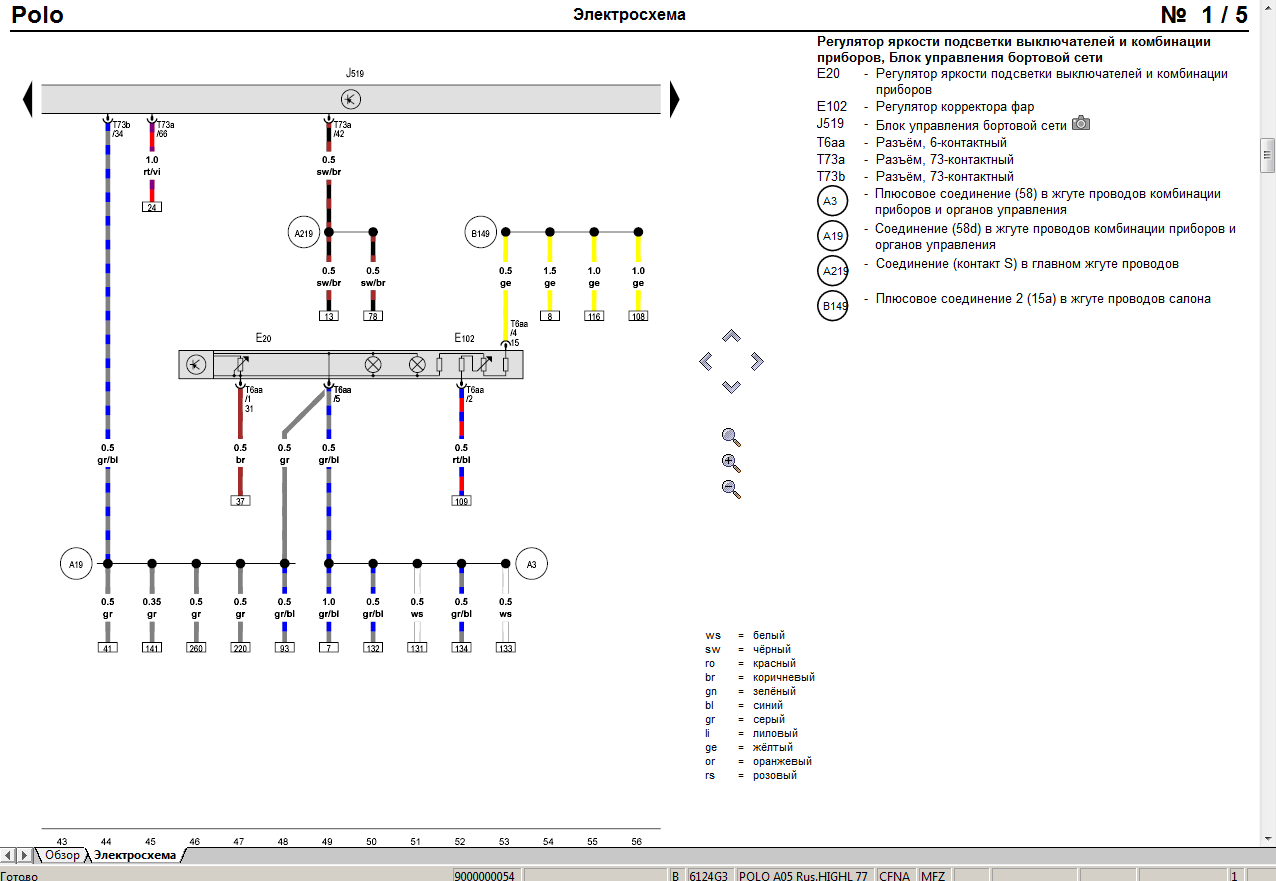1276x881 pixels.
Task: Zoom out with the minus magnifier
Action: point(731,489)
